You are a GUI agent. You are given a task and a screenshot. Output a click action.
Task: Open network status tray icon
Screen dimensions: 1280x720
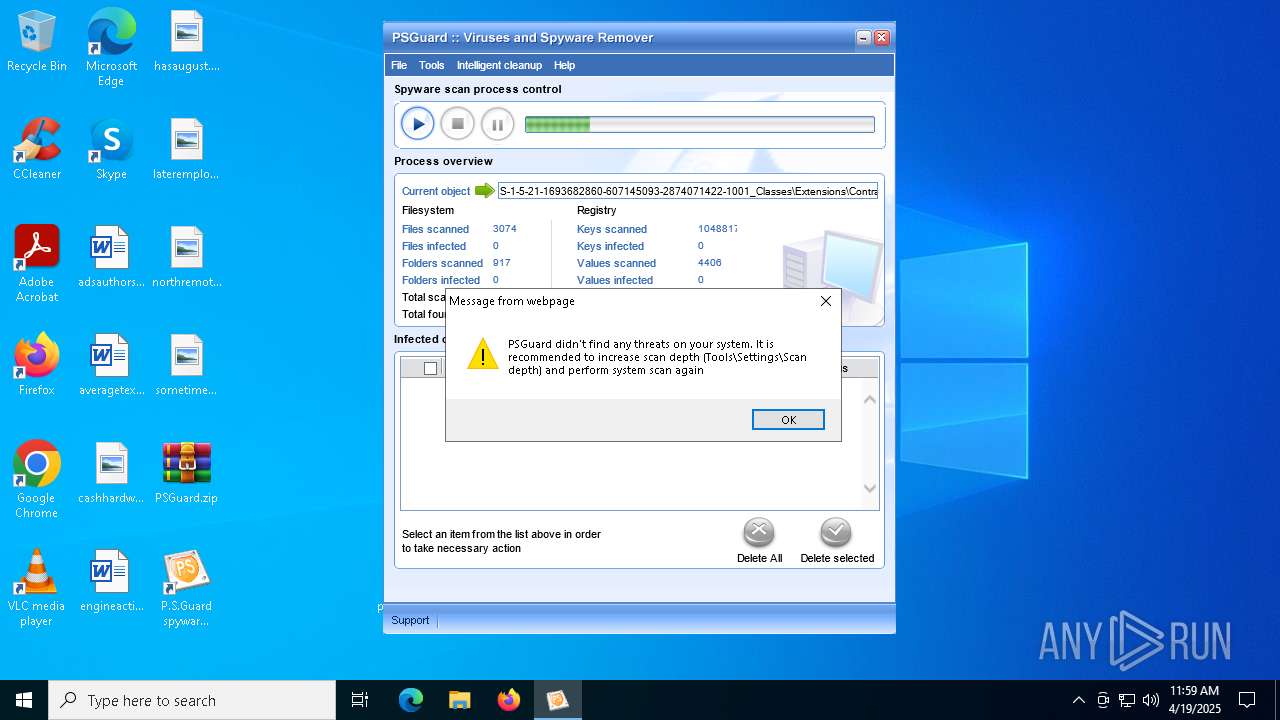(1127, 700)
